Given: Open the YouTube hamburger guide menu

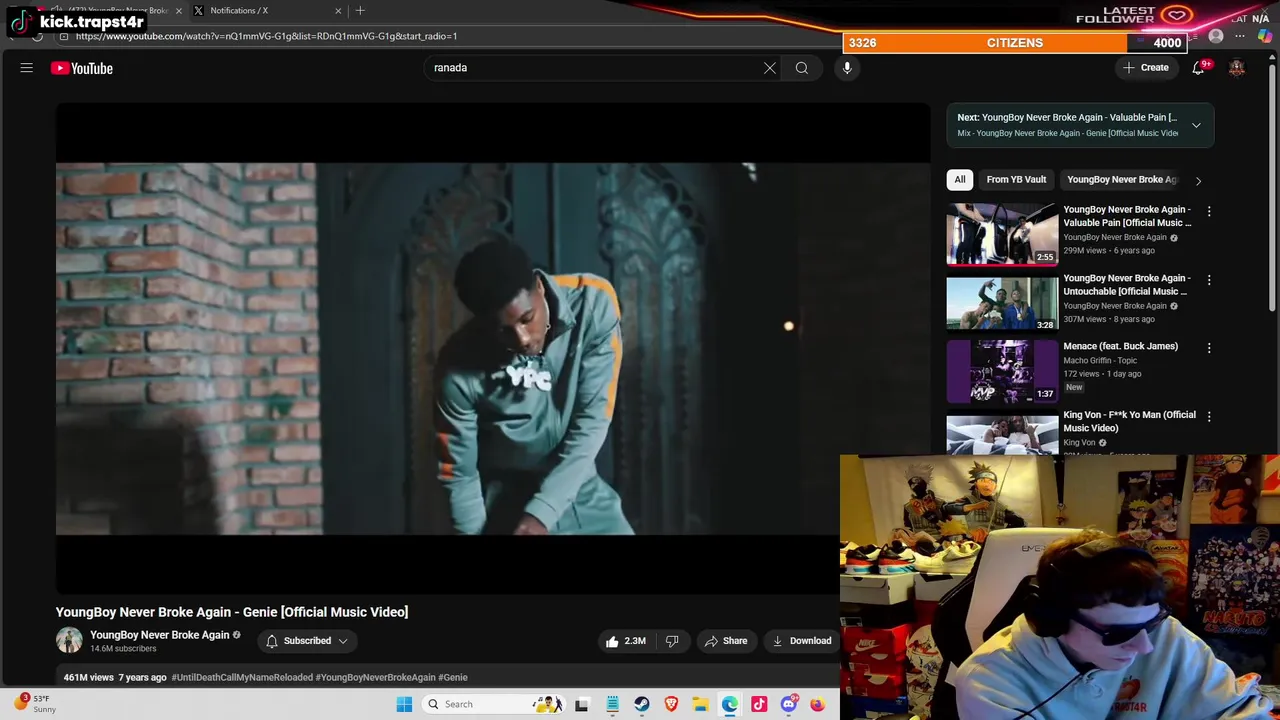Looking at the screenshot, I should (27, 68).
